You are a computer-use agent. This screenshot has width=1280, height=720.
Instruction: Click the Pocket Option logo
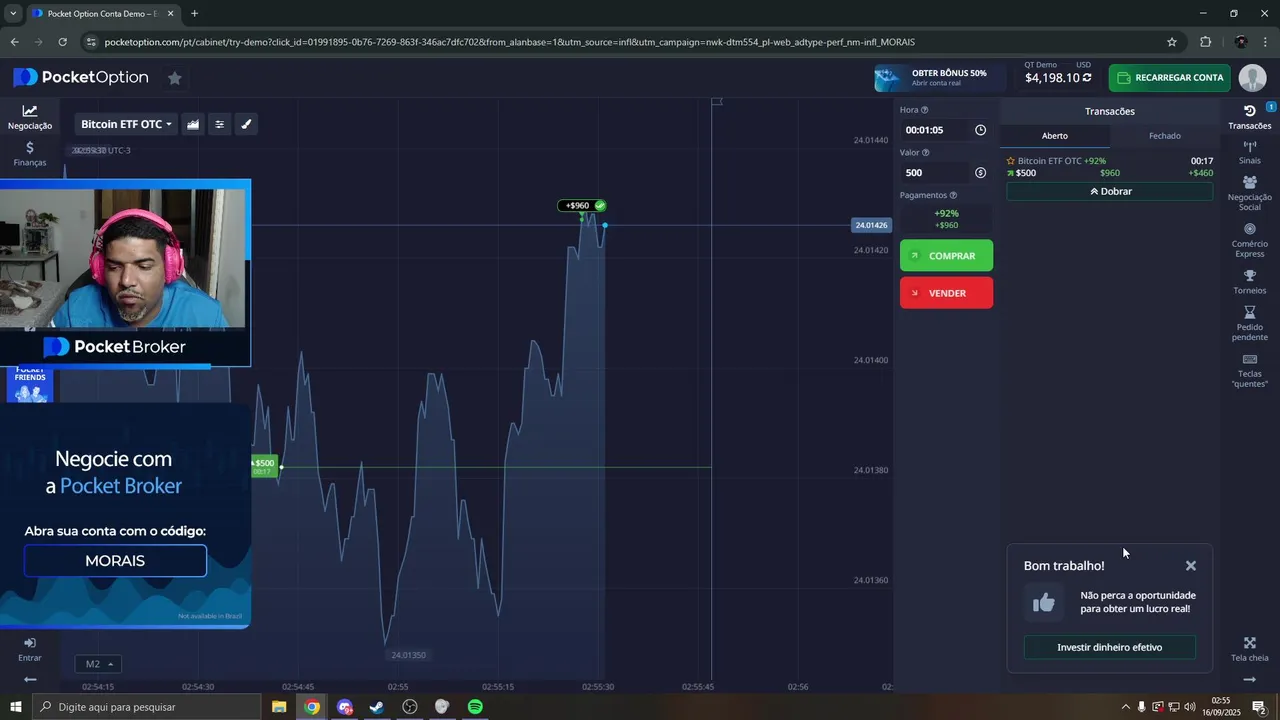81,78
